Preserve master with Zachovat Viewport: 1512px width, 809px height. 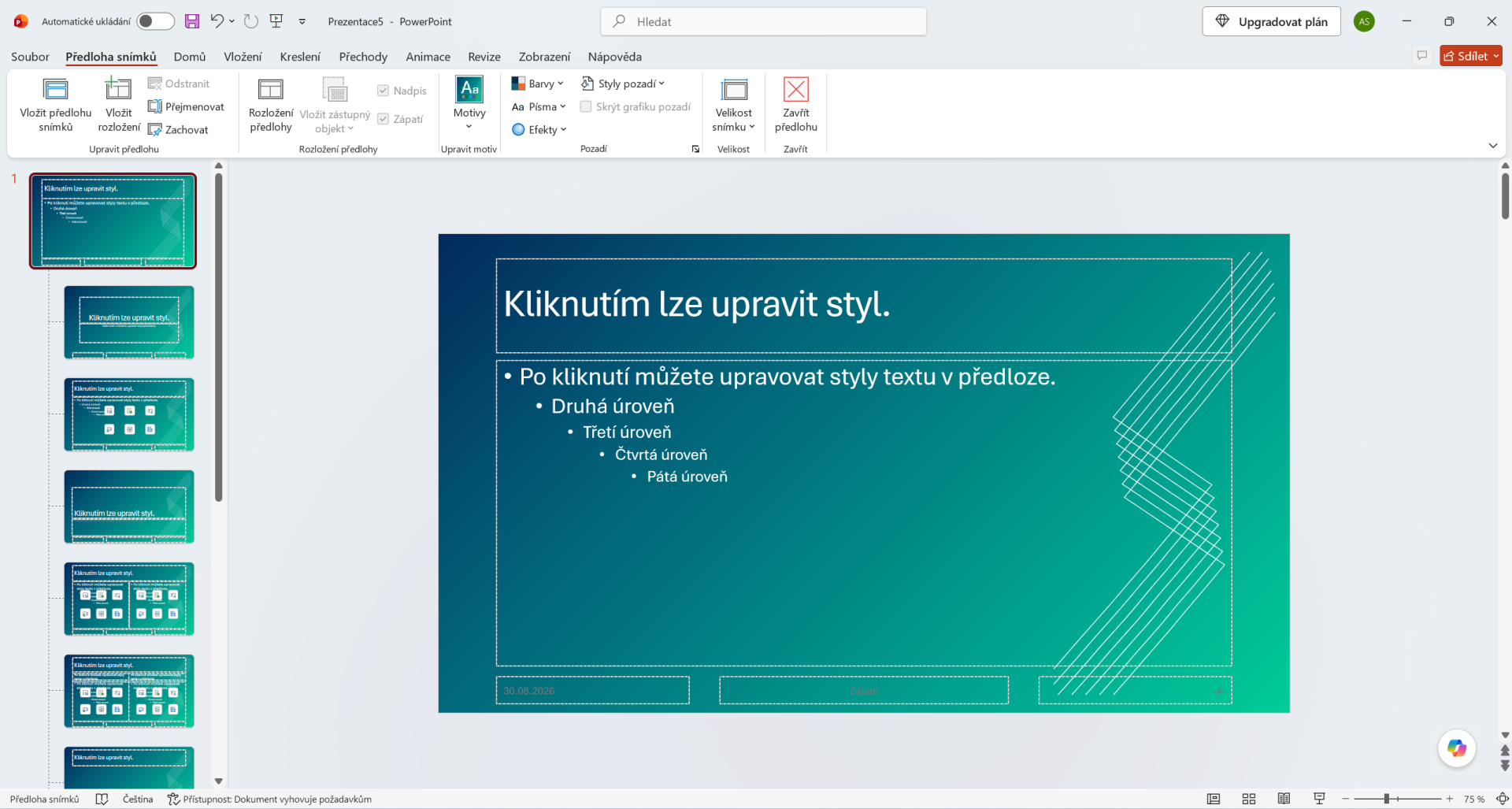179,130
